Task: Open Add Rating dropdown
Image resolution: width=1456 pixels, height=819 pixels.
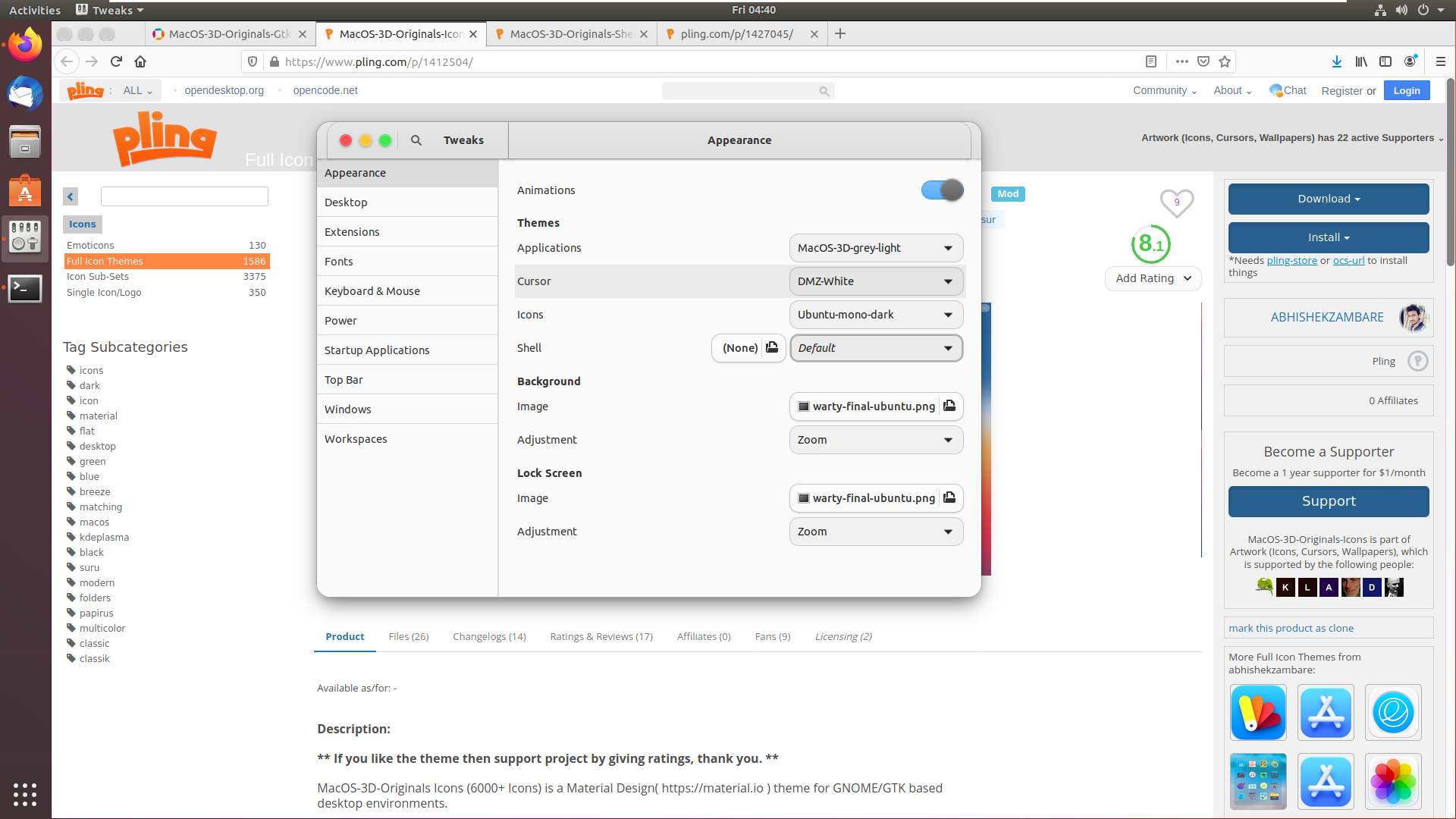Action: tap(1153, 278)
